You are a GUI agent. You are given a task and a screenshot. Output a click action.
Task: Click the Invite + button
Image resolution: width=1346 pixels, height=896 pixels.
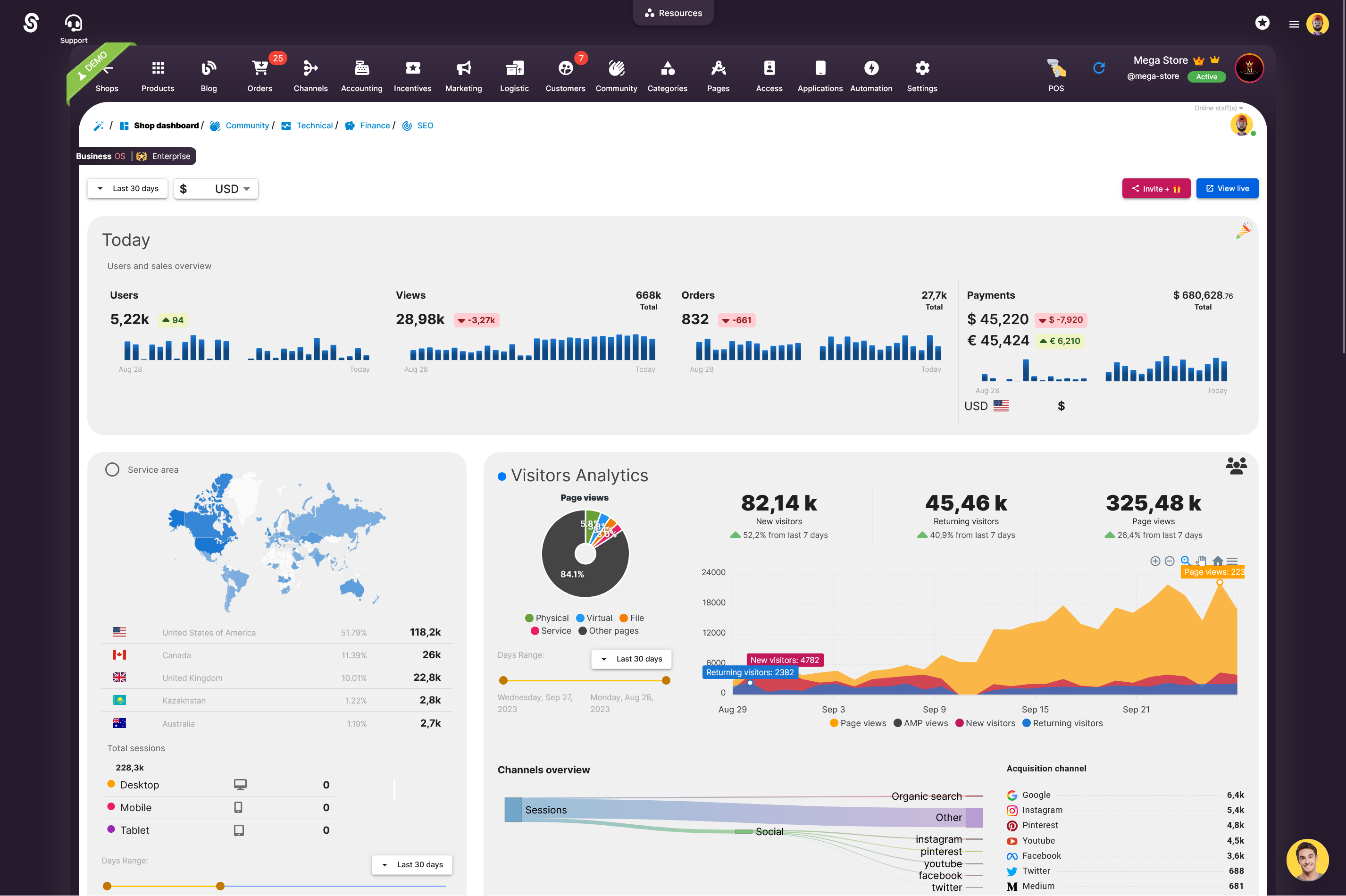(1156, 188)
